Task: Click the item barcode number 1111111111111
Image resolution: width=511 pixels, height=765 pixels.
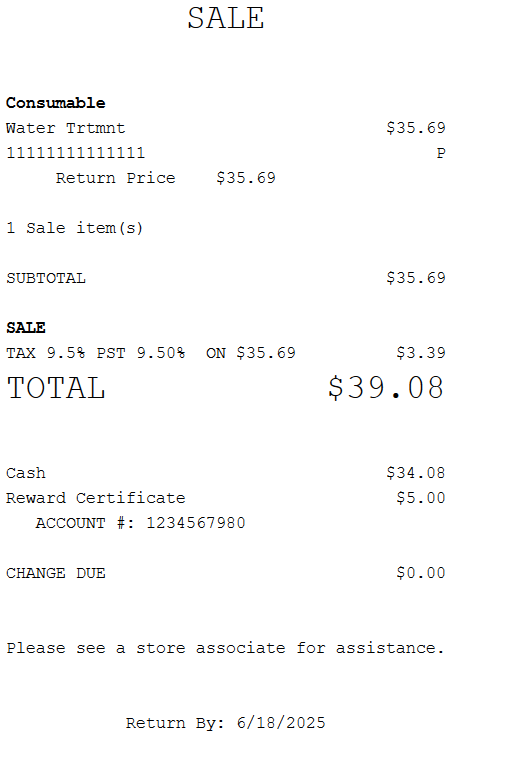Action: point(76,153)
